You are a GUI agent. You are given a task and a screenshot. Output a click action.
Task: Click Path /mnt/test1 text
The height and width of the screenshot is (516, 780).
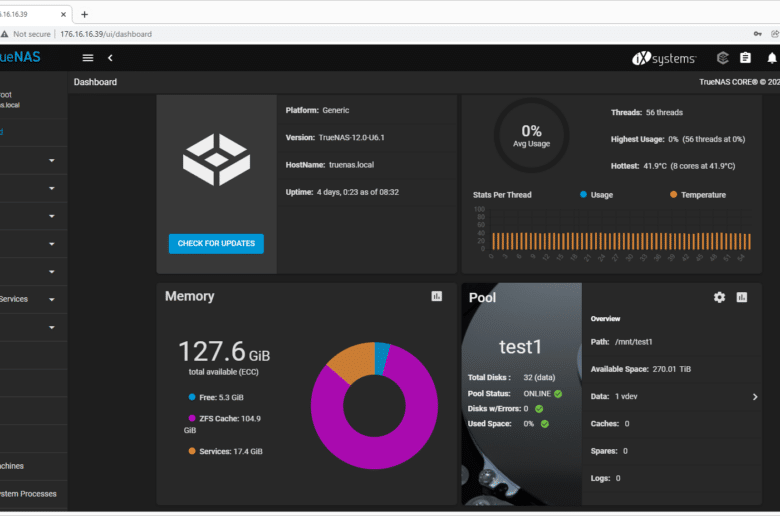621,342
